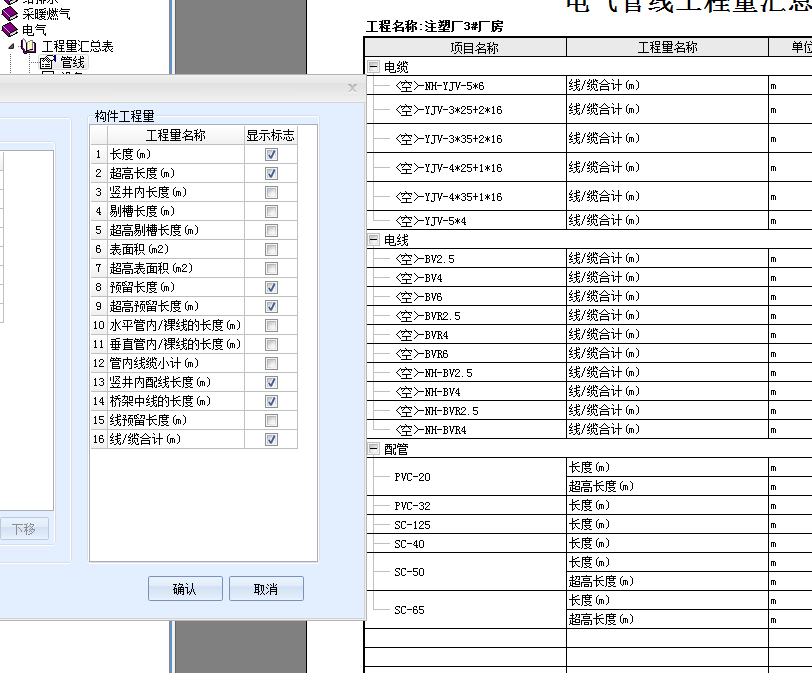Select the SC-50 pipe row
This screenshot has height=673, width=812.
(x=409, y=572)
